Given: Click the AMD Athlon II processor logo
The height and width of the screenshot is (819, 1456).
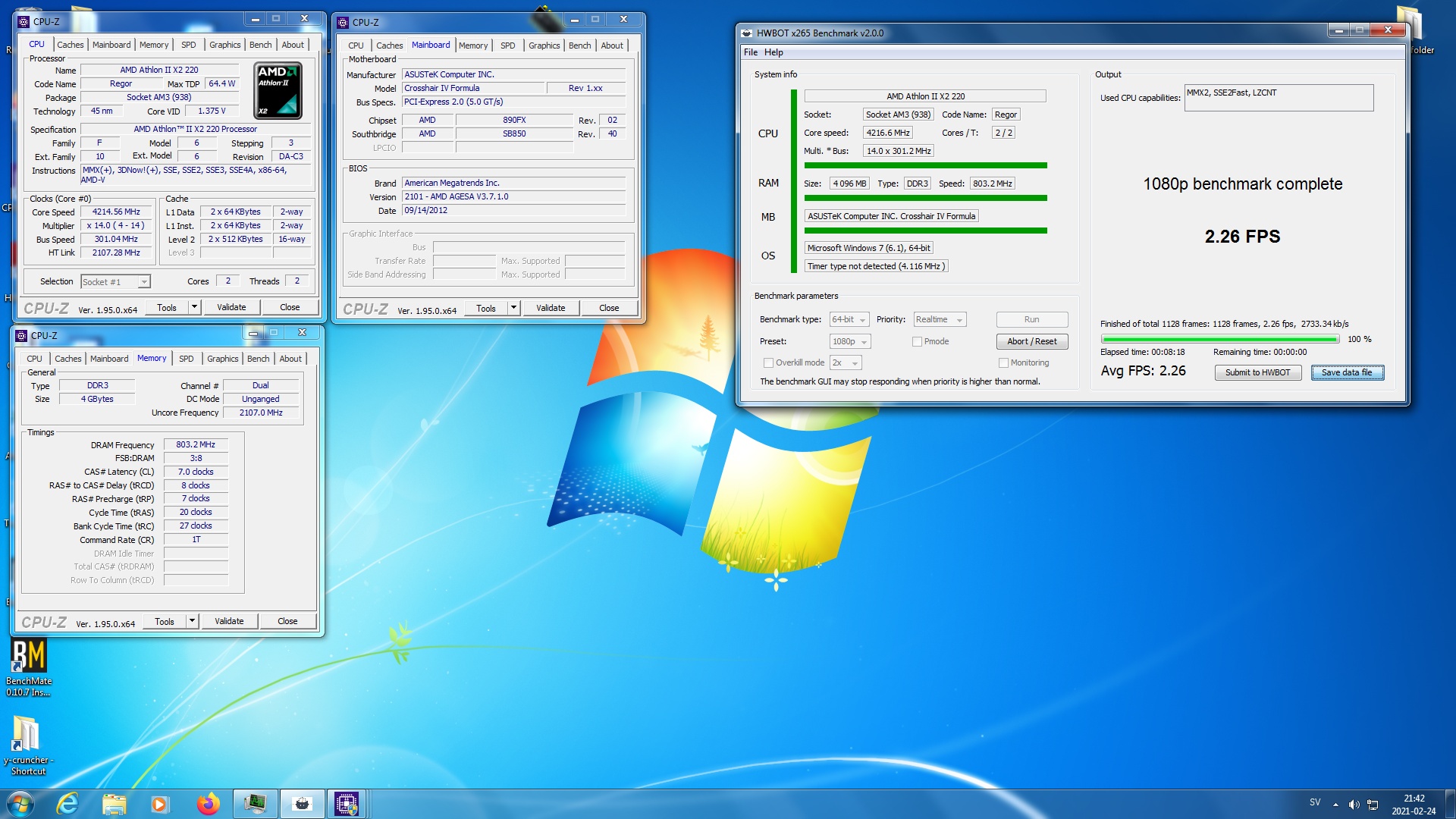Looking at the screenshot, I should [x=278, y=91].
